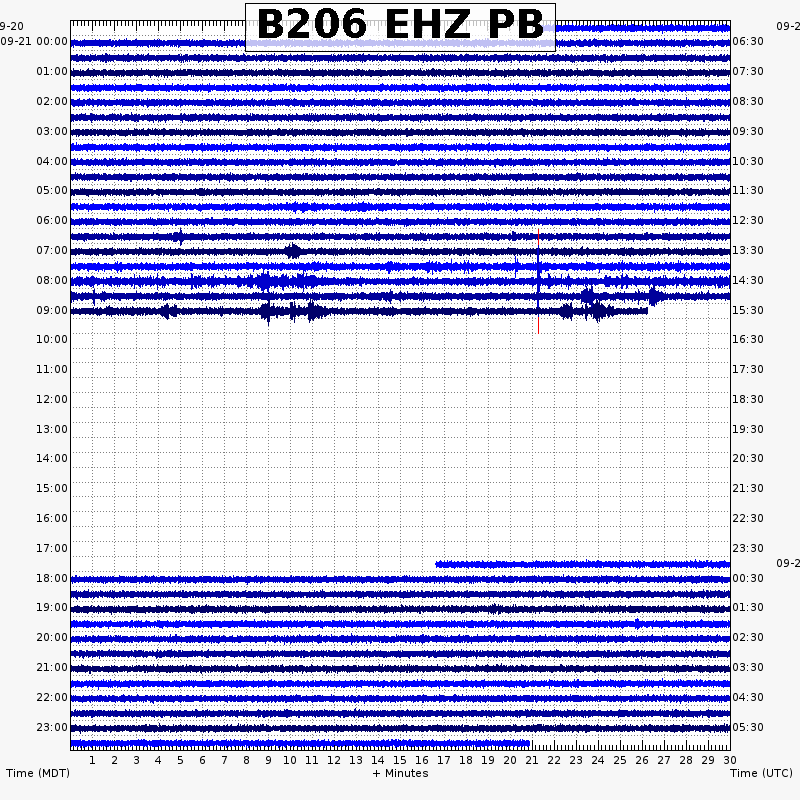Select the 01:30 UTC row label
800x800 pixels.
tap(748, 607)
